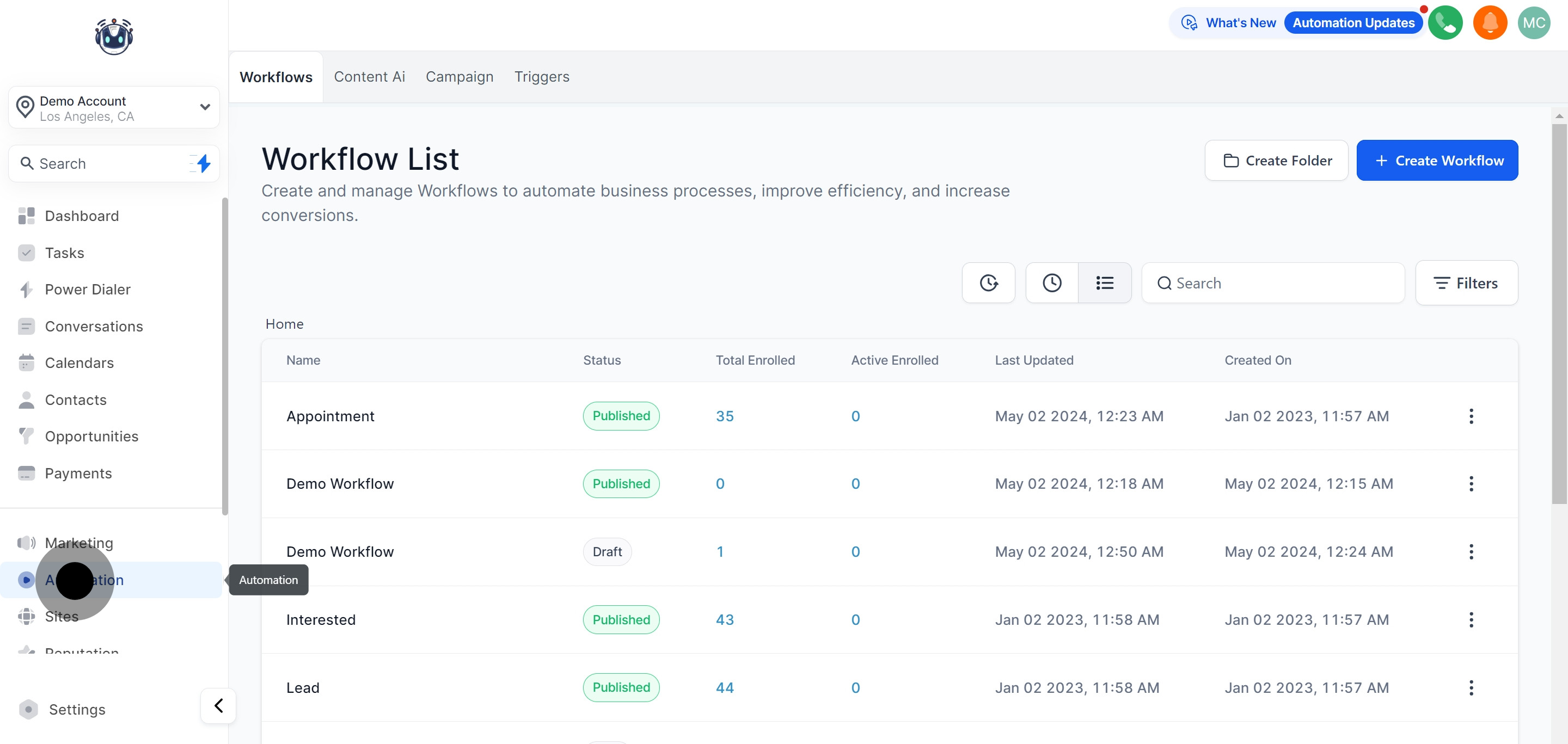Click Total Enrolled count 43 for Interested
The width and height of the screenshot is (1568, 744).
(x=724, y=619)
